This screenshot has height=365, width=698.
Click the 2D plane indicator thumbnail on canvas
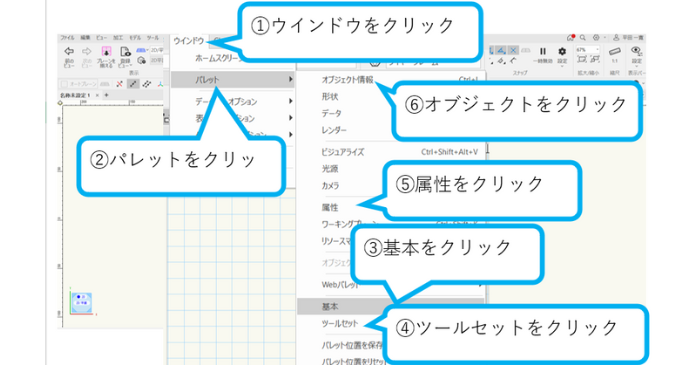(82, 303)
